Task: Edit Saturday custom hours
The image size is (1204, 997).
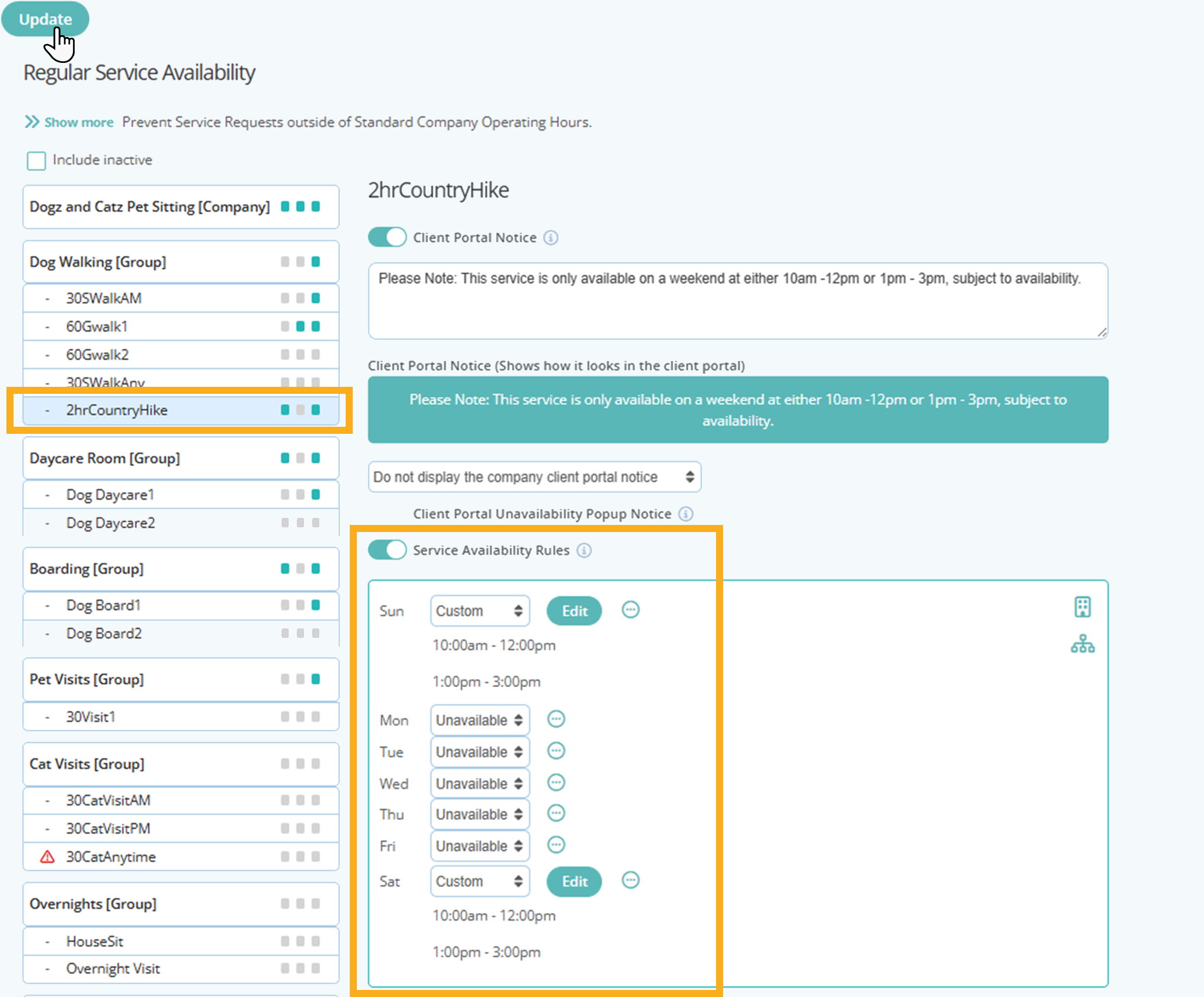Action: 574,881
